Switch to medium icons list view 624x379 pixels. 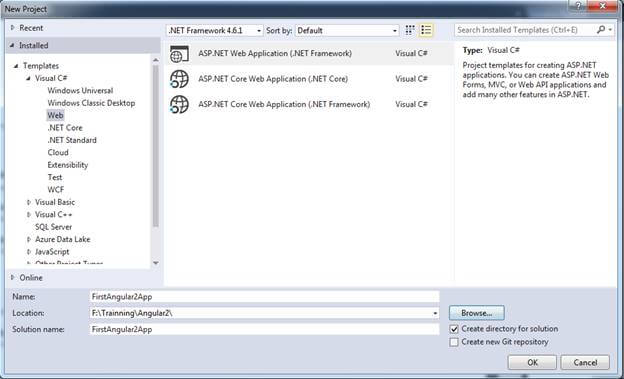(426, 30)
